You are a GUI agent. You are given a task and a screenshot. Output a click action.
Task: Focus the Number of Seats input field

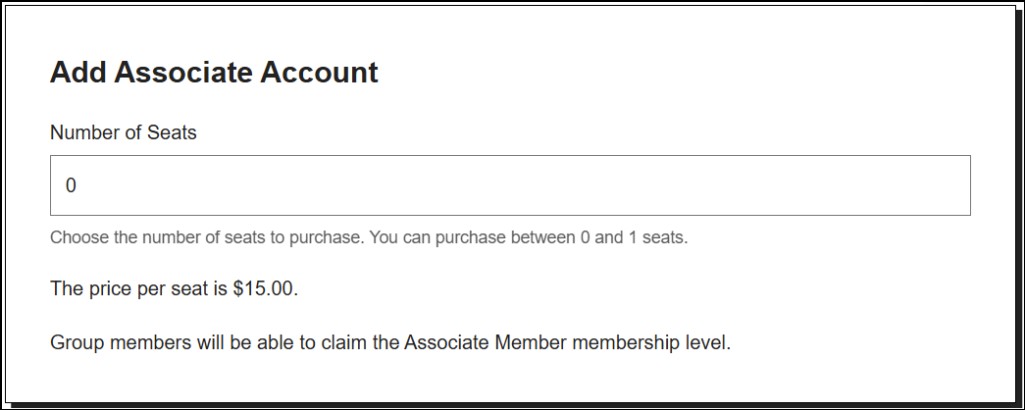(x=510, y=185)
